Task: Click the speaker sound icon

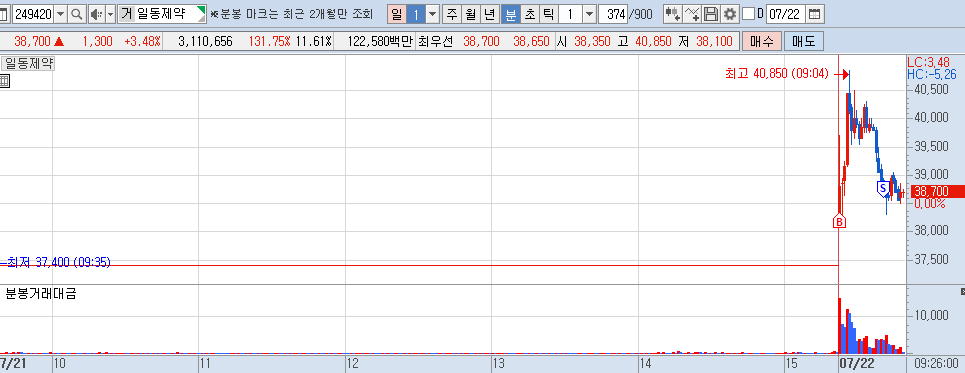Action: pyautogui.click(x=96, y=14)
